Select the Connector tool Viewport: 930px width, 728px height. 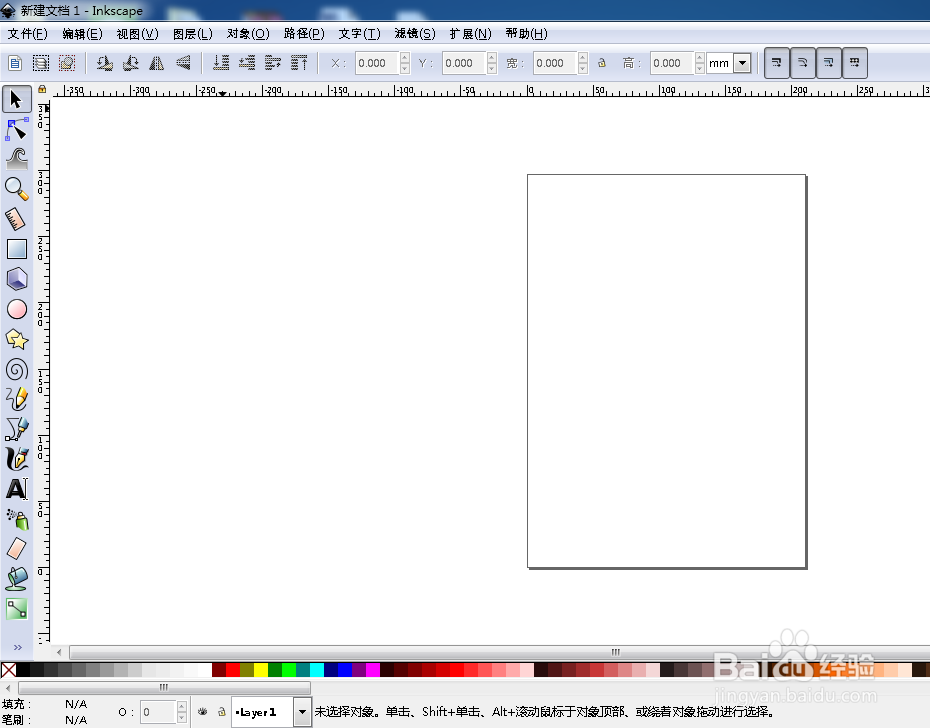click(17, 609)
